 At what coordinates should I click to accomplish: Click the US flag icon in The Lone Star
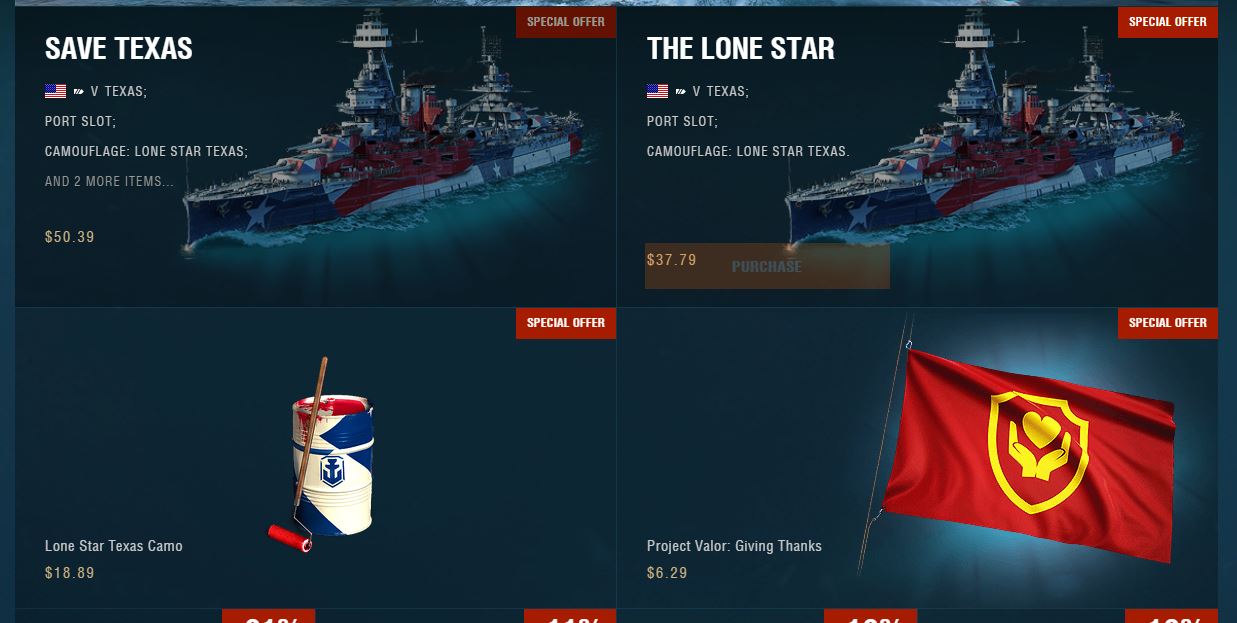(658, 91)
